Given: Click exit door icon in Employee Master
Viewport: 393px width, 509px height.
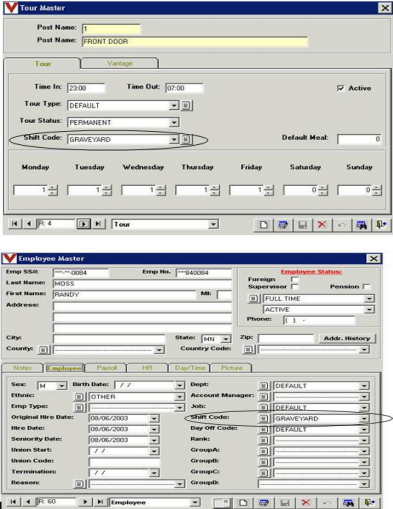Looking at the screenshot, I should pyautogui.click(x=369, y=502).
